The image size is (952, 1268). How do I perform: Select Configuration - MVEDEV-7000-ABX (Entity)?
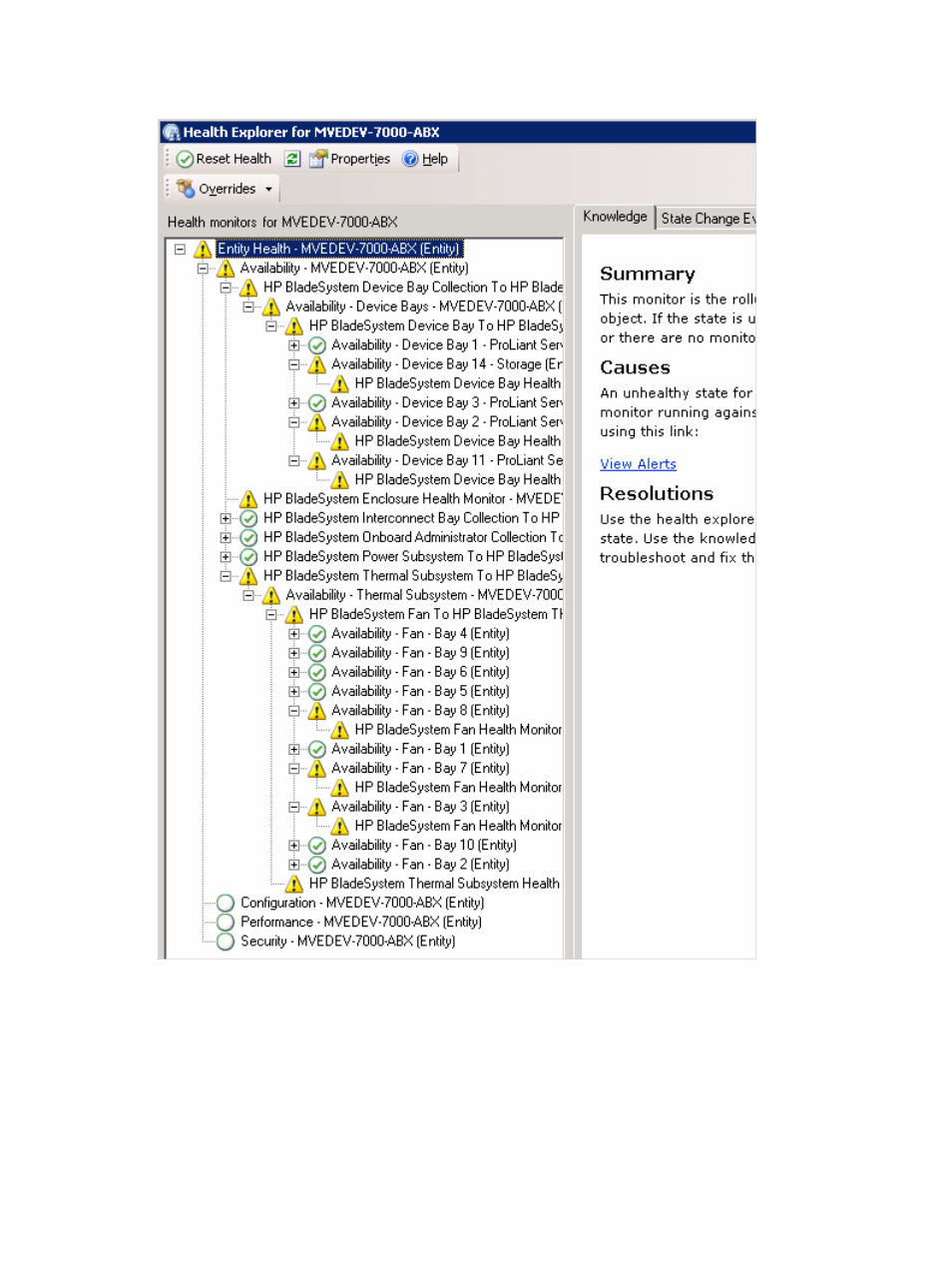tap(362, 903)
